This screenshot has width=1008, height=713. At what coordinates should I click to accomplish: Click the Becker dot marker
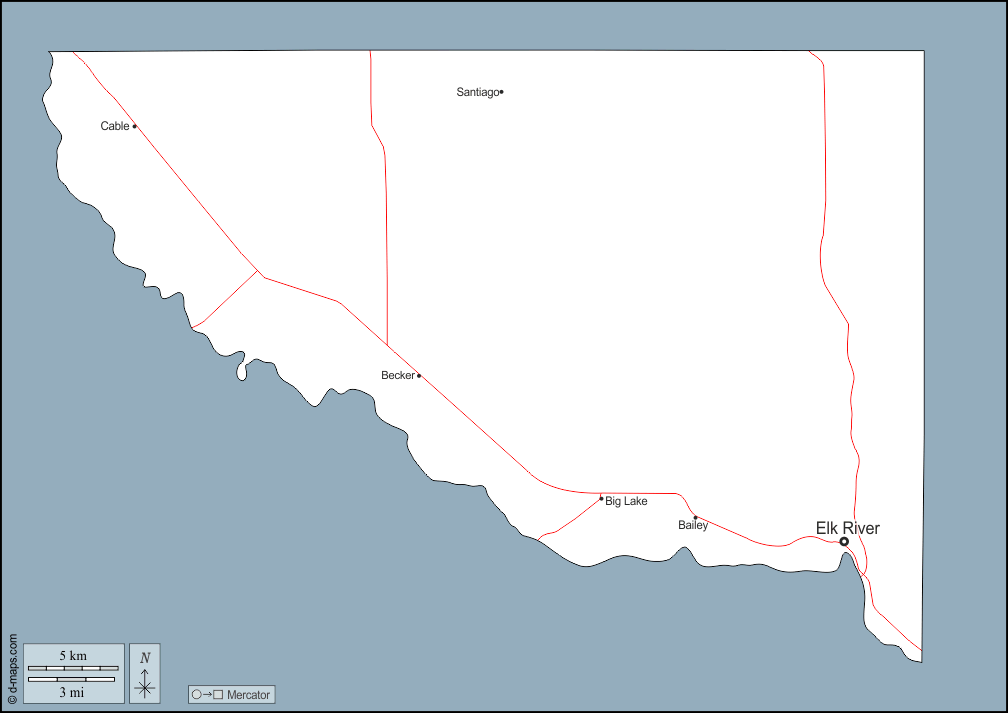tap(419, 375)
